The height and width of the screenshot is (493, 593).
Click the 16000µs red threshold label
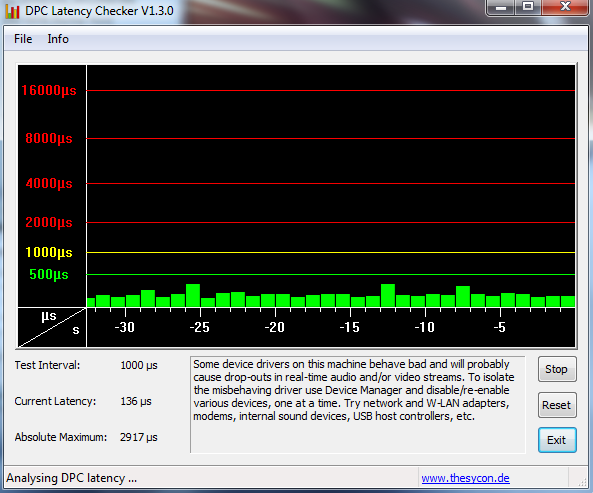pyautogui.click(x=49, y=90)
